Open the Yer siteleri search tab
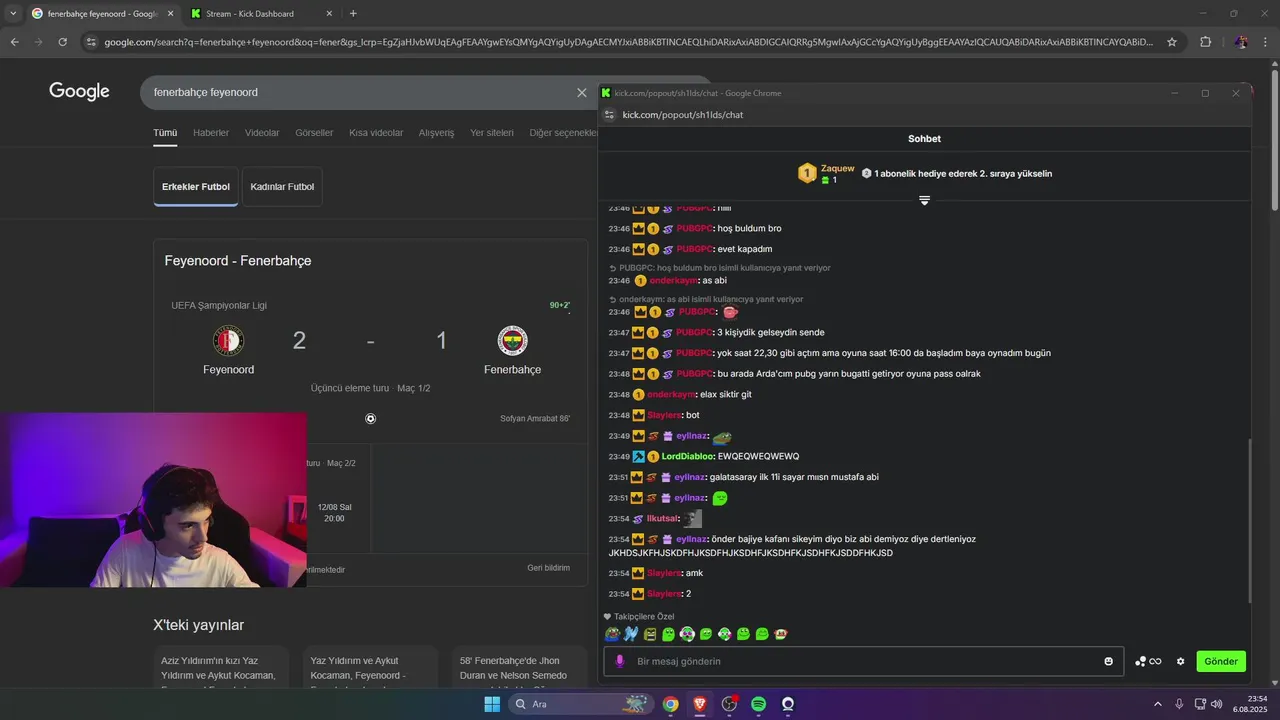 (x=492, y=133)
